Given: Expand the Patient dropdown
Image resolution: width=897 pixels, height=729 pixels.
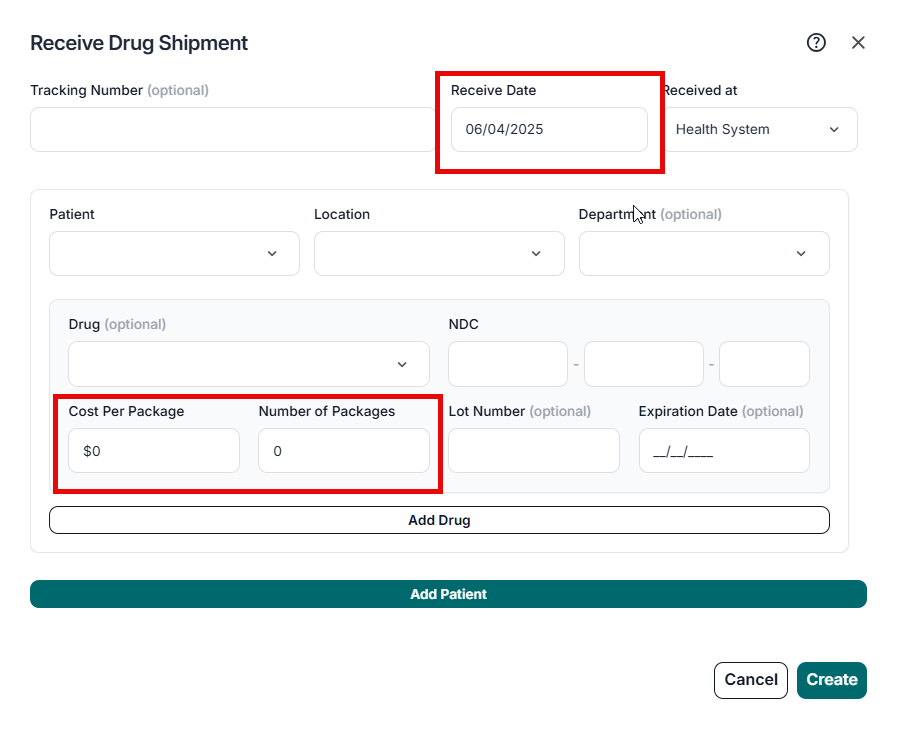Looking at the screenshot, I should click(x=174, y=253).
